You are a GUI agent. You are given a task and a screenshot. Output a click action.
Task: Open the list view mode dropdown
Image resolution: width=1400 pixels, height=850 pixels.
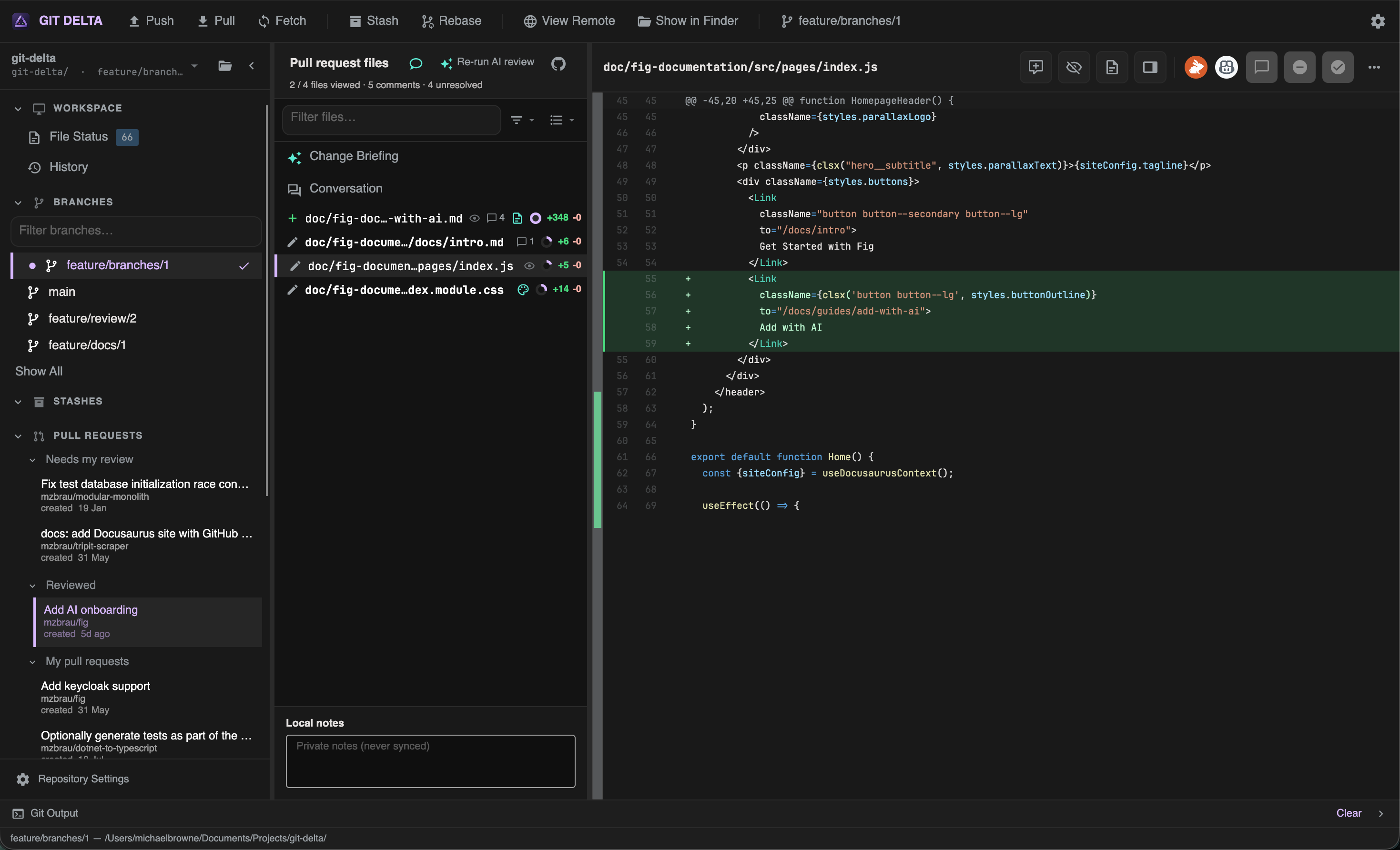pyautogui.click(x=561, y=120)
